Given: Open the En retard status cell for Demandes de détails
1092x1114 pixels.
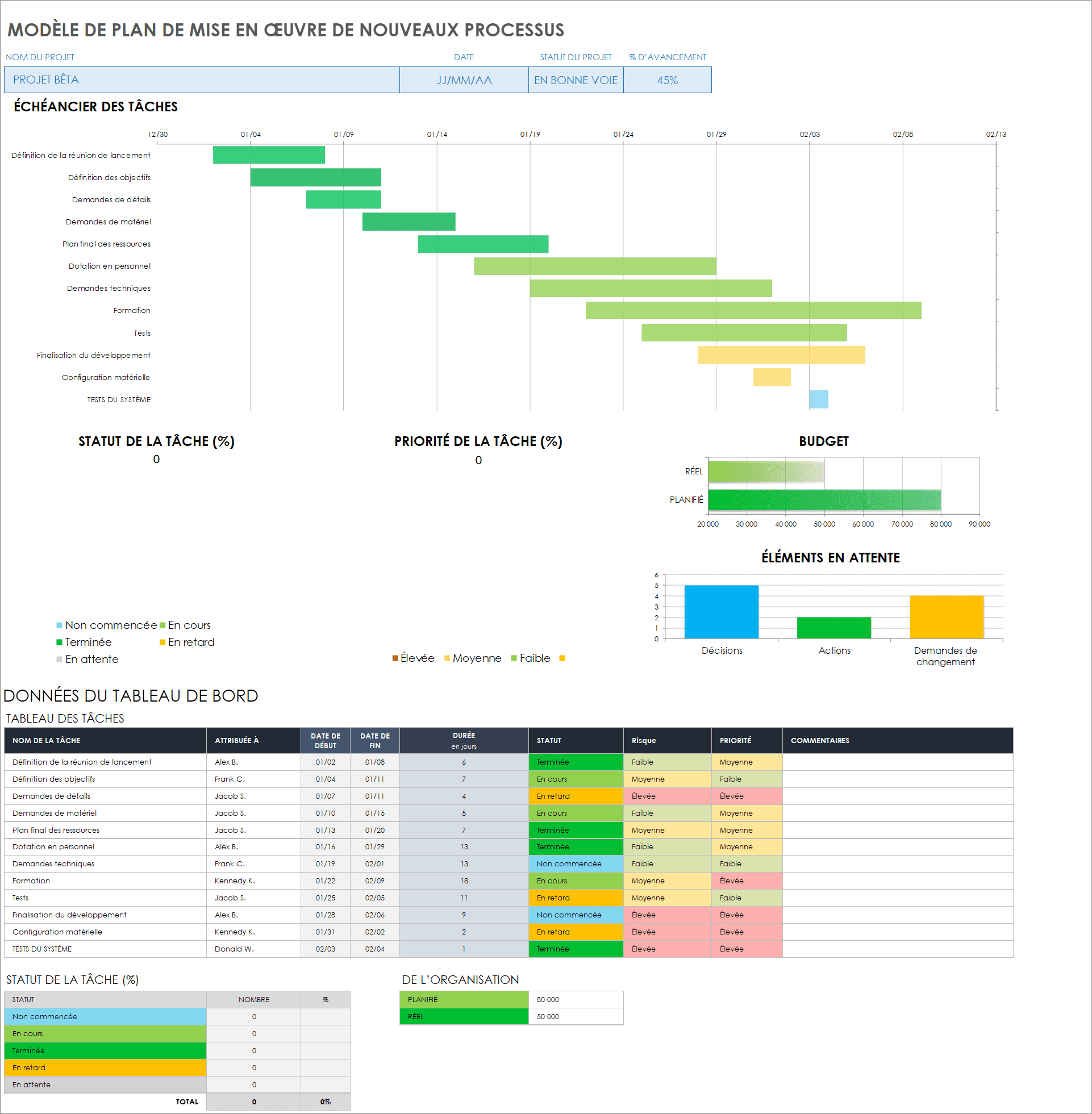Looking at the screenshot, I should click(x=575, y=796).
